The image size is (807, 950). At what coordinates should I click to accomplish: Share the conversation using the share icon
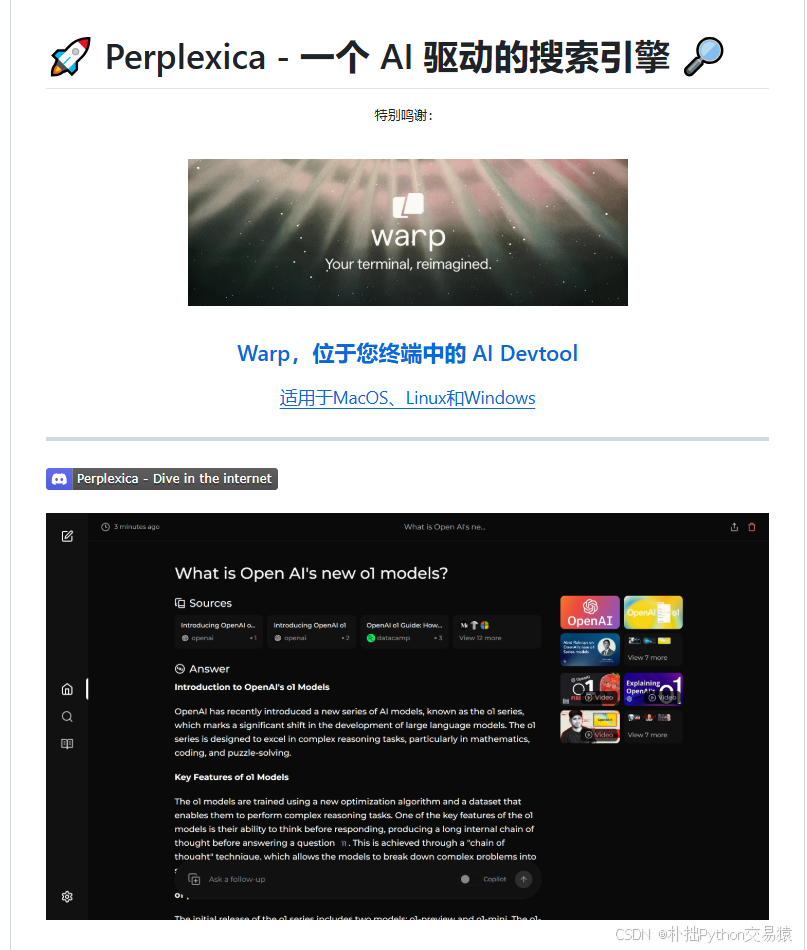pos(734,527)
